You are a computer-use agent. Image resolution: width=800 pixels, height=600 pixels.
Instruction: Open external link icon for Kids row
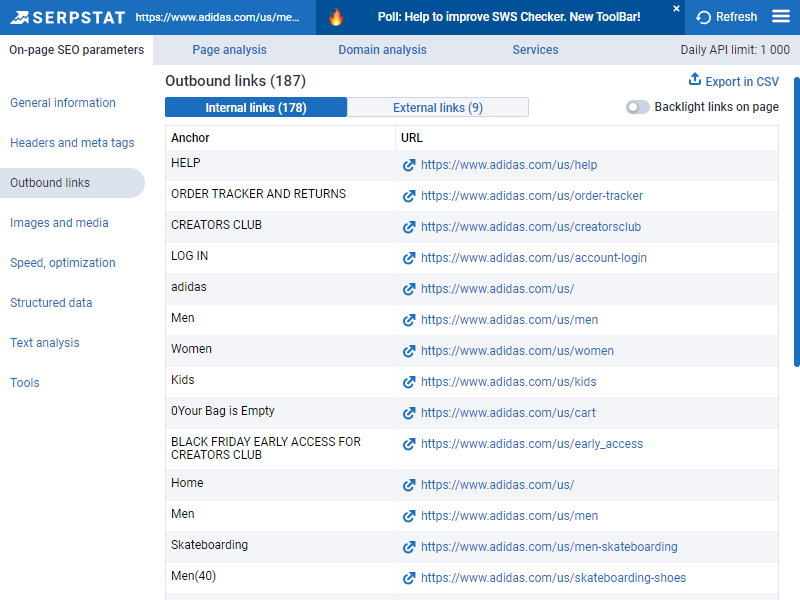tap(409, 382)
